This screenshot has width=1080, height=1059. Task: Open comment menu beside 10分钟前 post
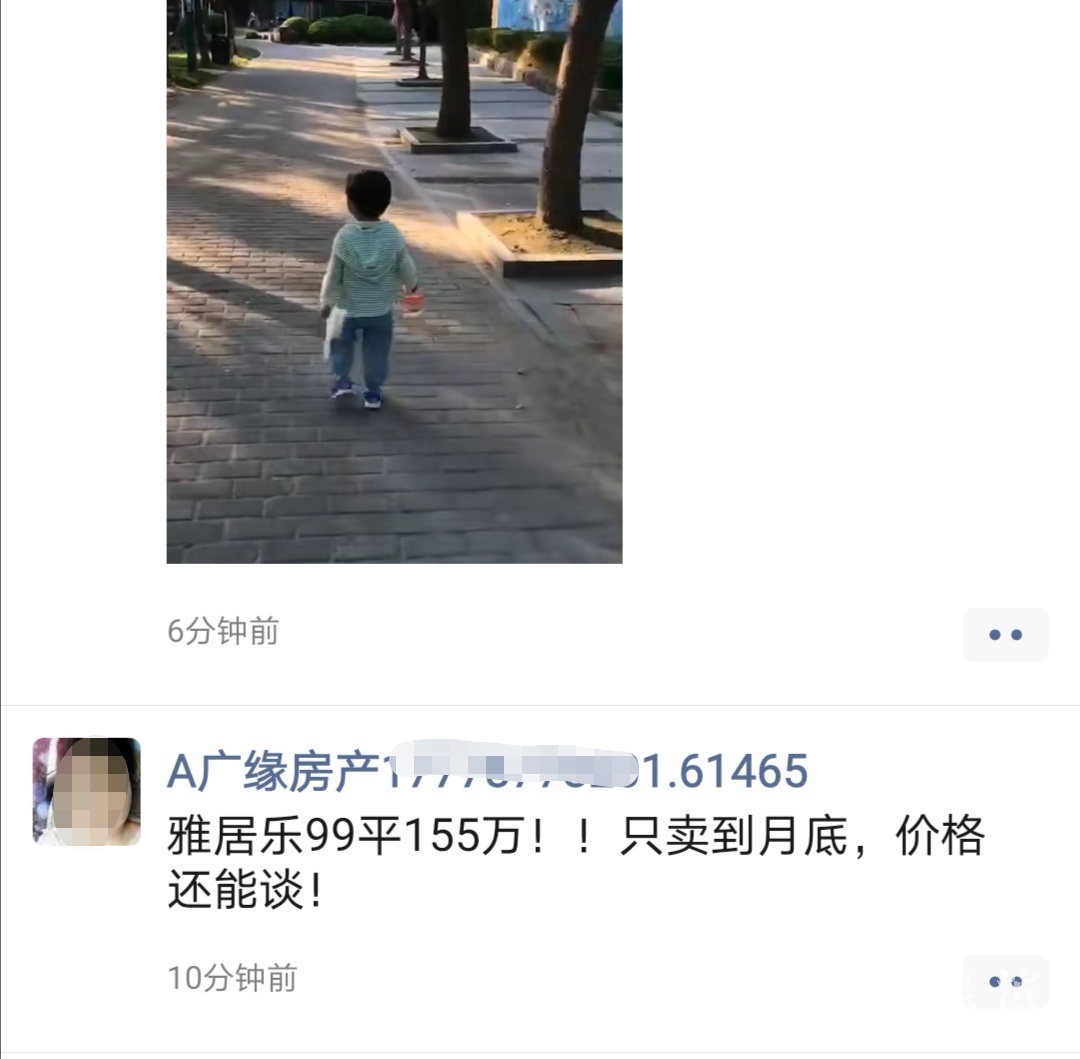1005,981
